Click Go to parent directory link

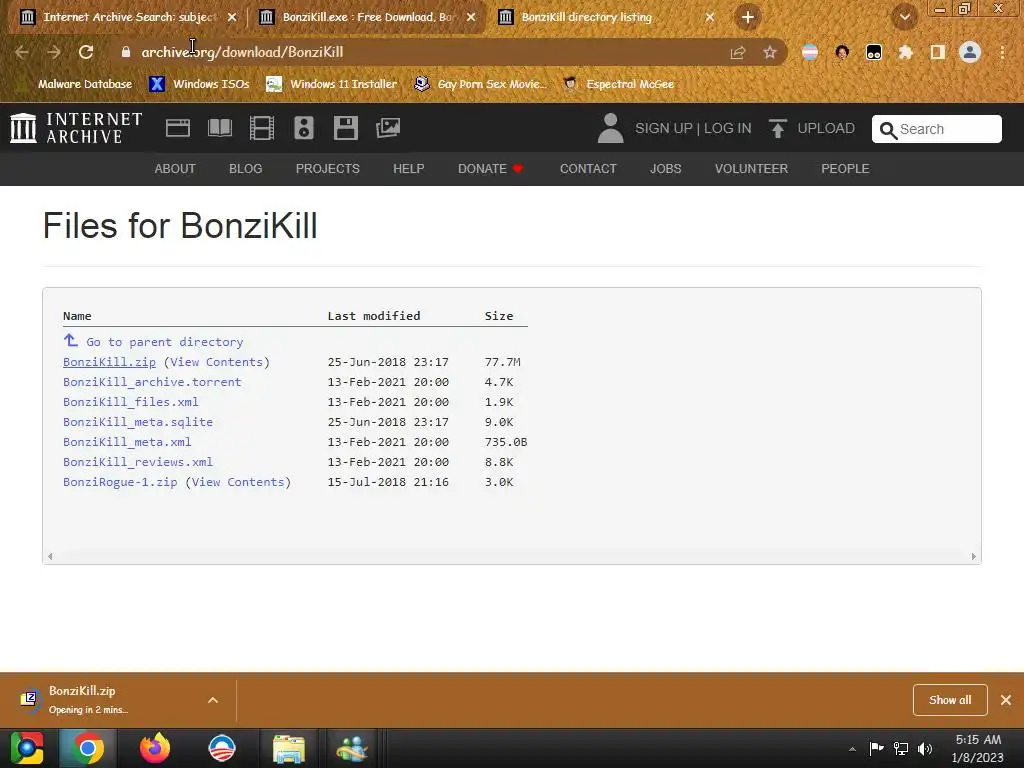tap(165, 342)
